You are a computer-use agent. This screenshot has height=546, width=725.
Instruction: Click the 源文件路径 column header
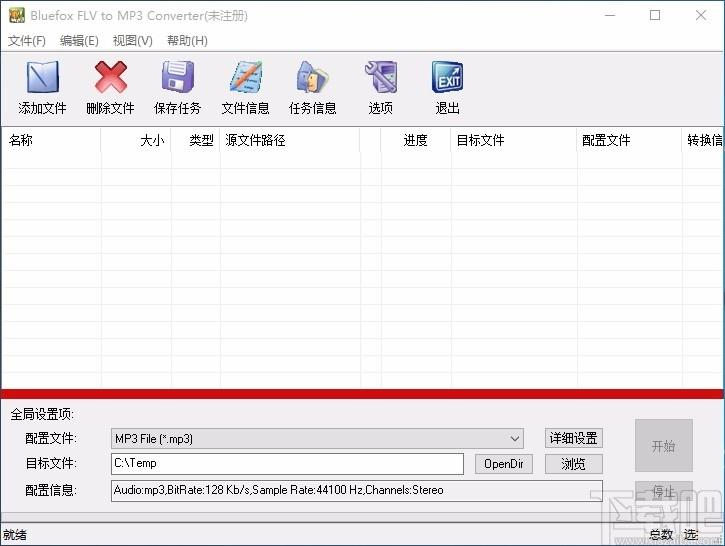click(290, 140)
